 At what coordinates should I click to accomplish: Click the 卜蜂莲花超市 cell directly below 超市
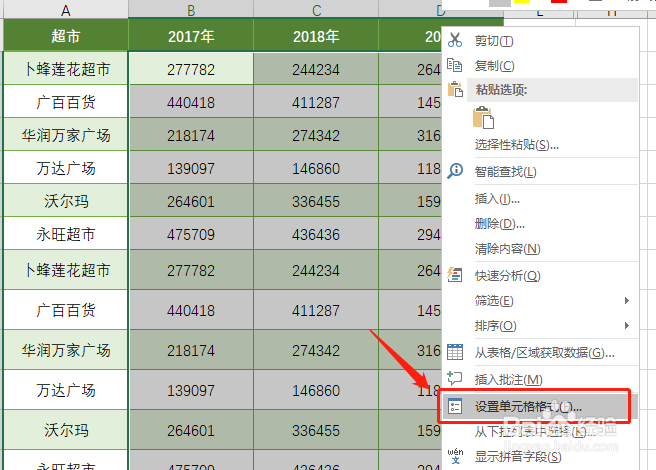click(x=66, y=69)
